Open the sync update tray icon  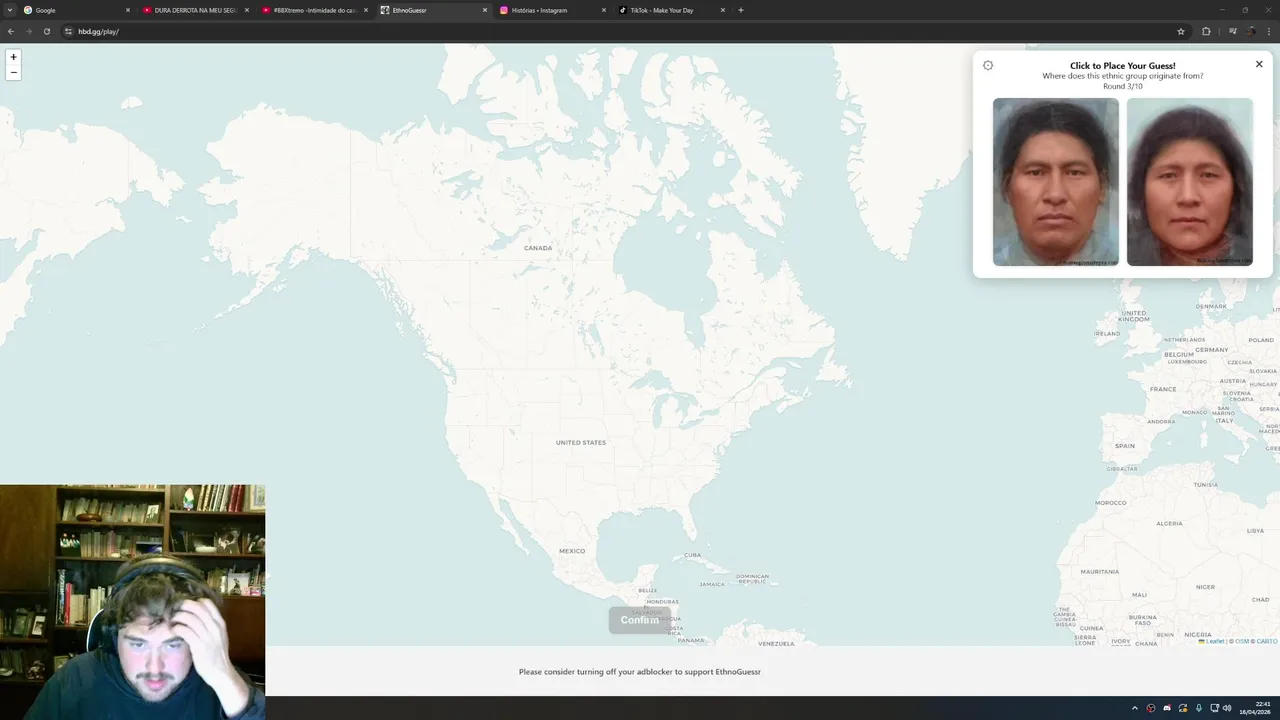1183,708
